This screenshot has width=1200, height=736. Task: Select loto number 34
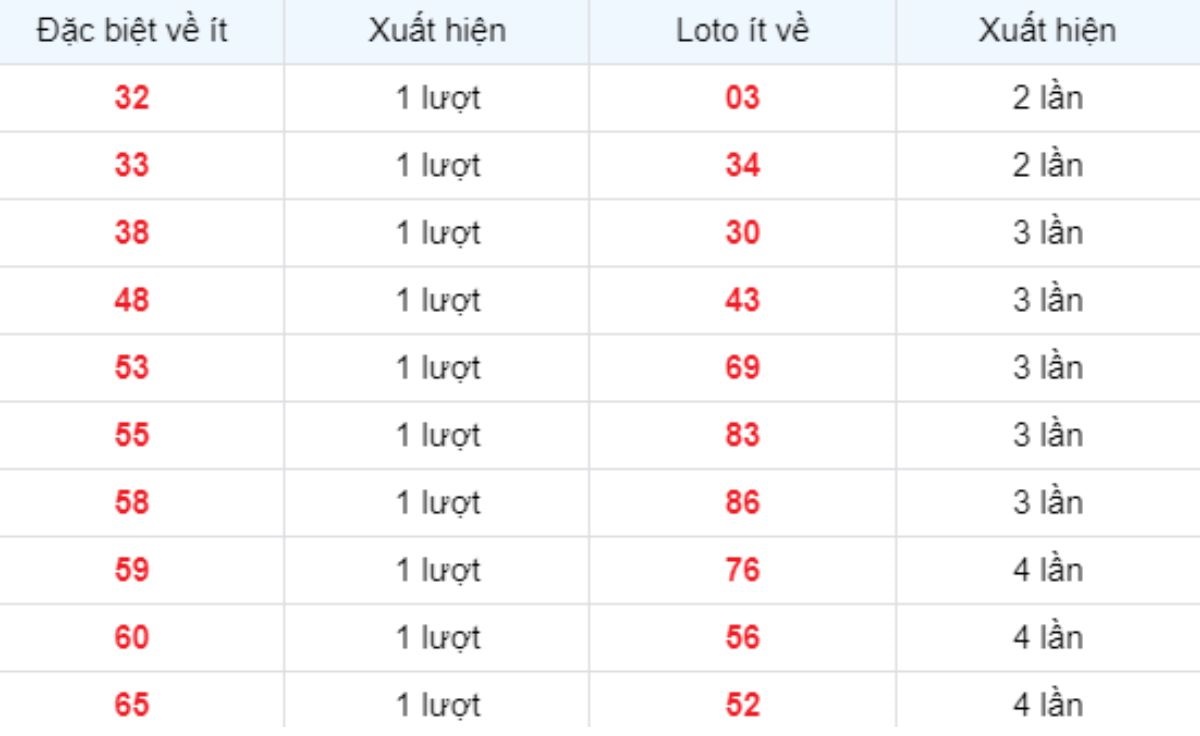pyautogui.click(x=743, y=165)
